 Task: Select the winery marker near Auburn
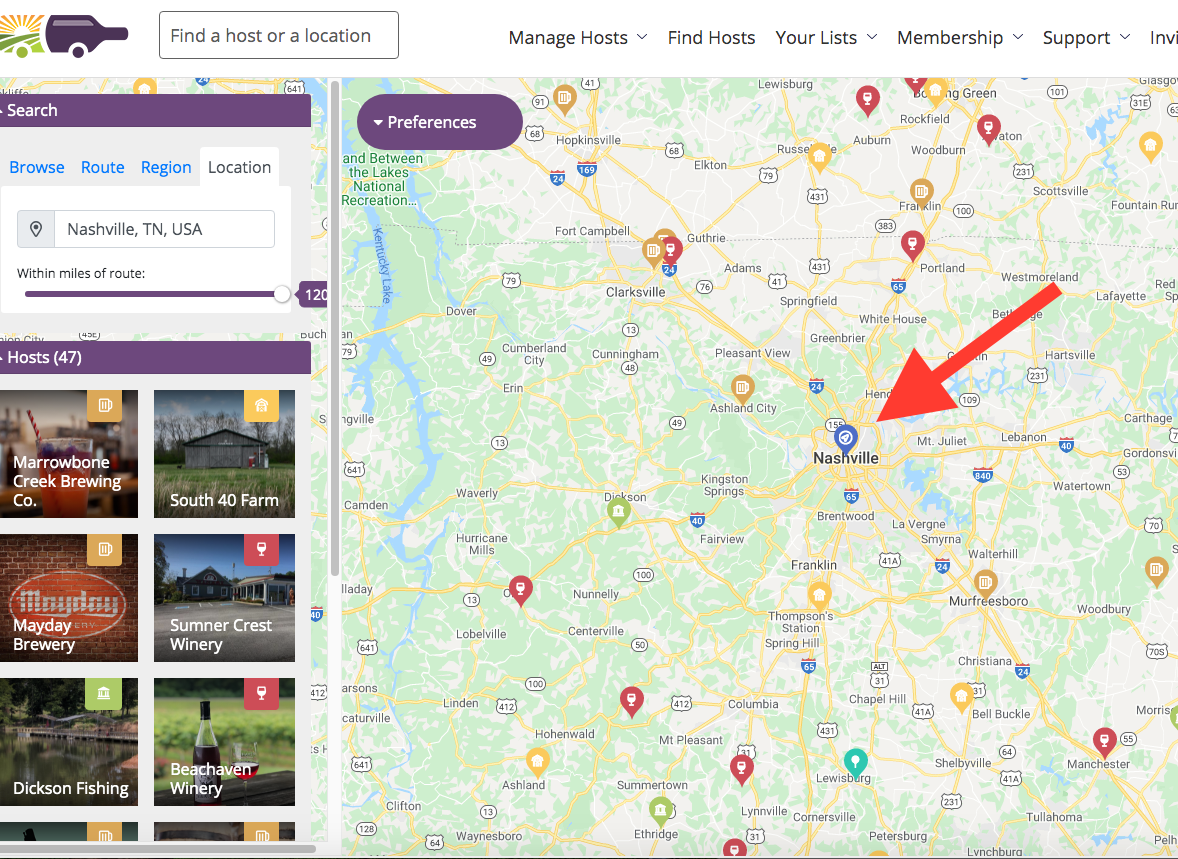[868, 100]
